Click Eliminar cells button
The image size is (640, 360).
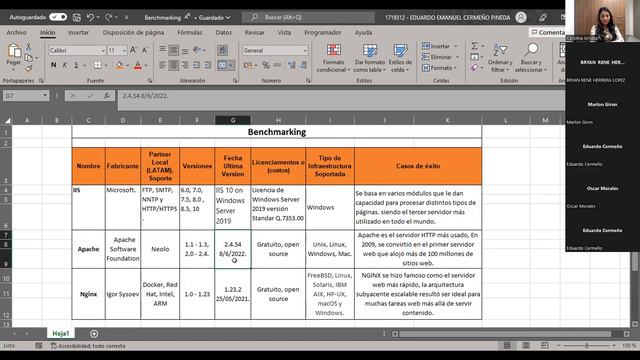441,57
